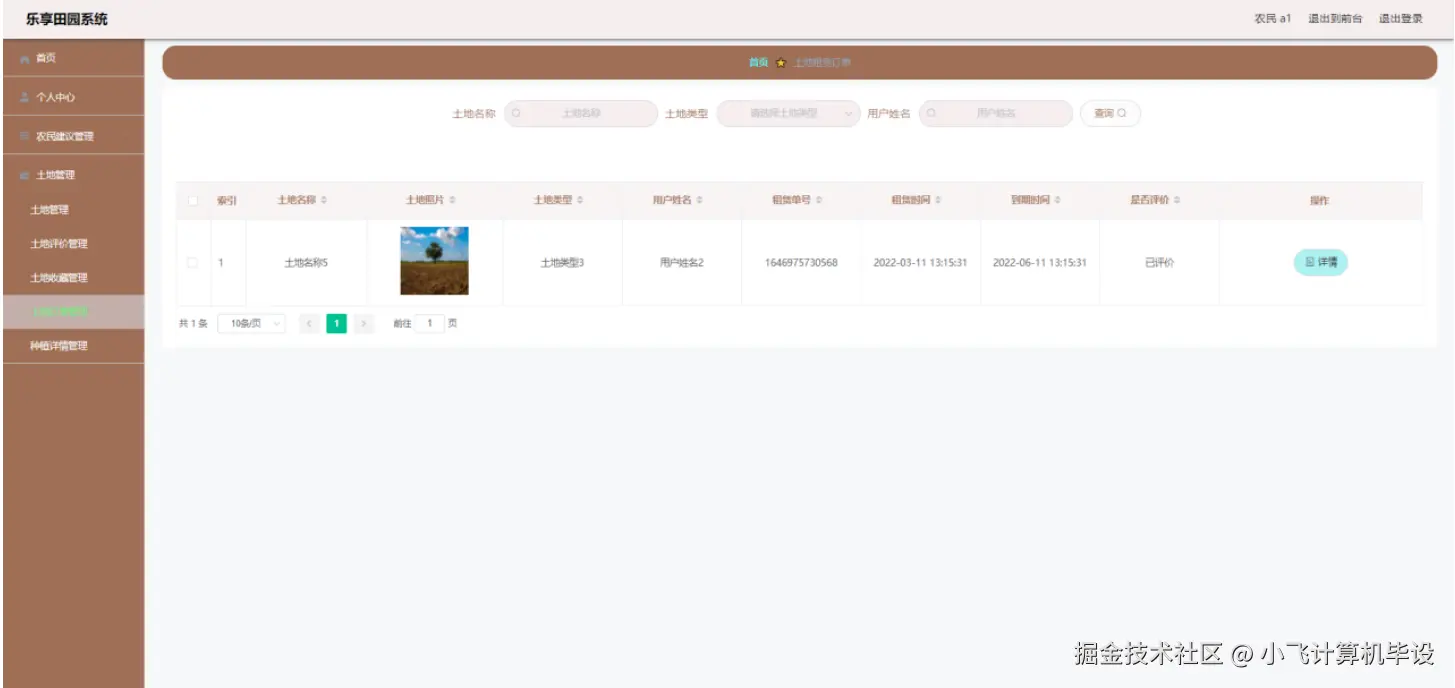Click 退出登录 in the top bar
The image size is (1455, 688).
(1401, 19)
